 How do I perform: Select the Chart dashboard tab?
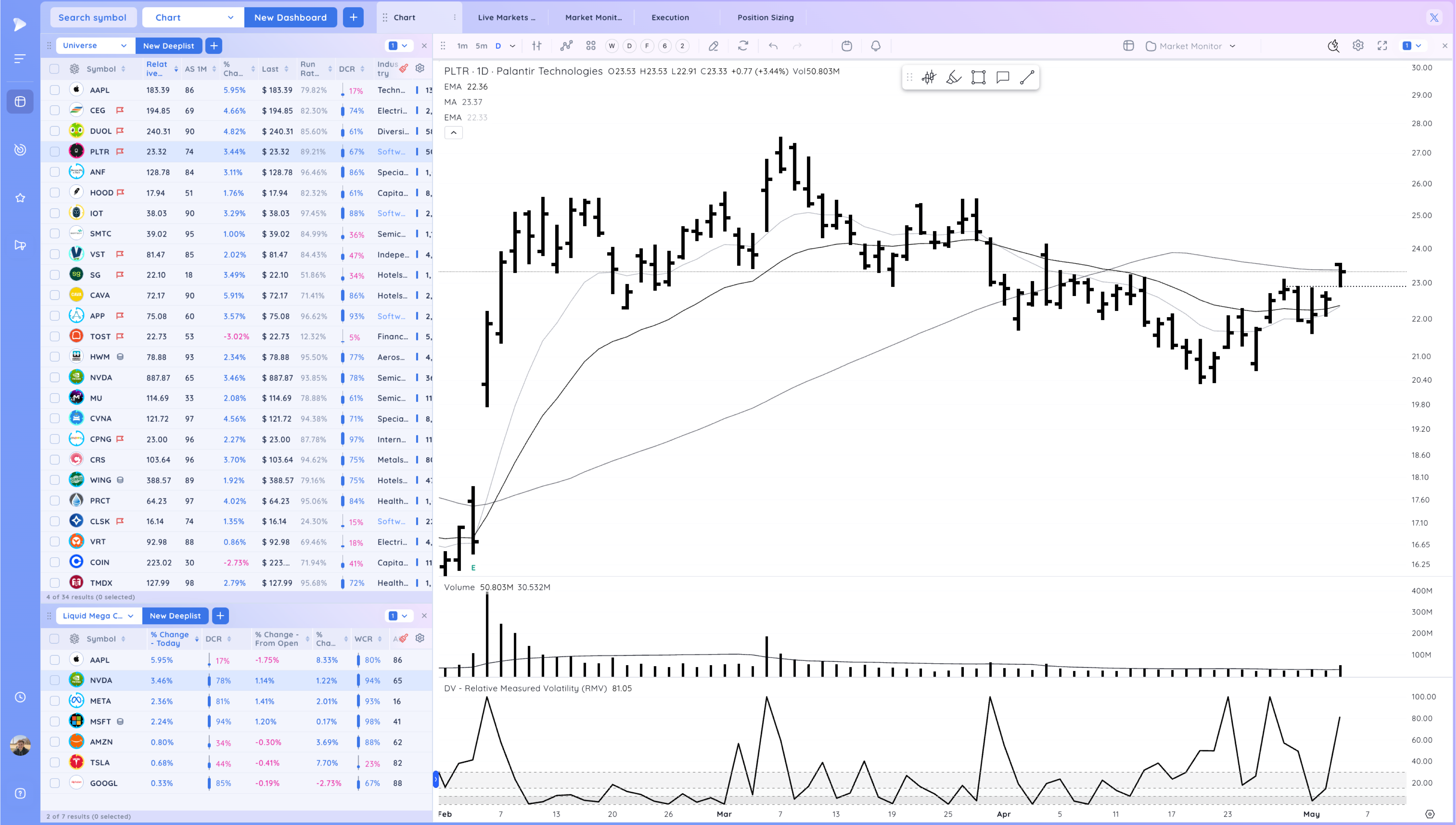point(419,17)
